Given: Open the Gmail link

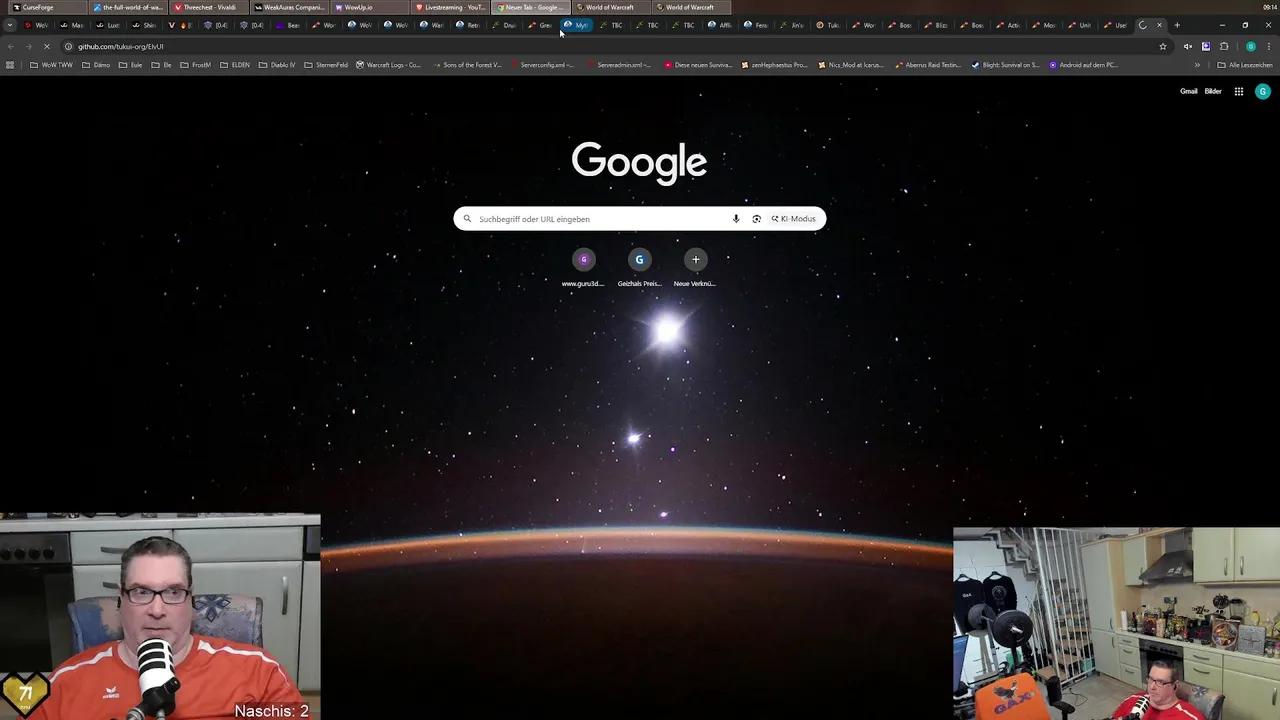Looking at the screenshot, I should 1188,91.
